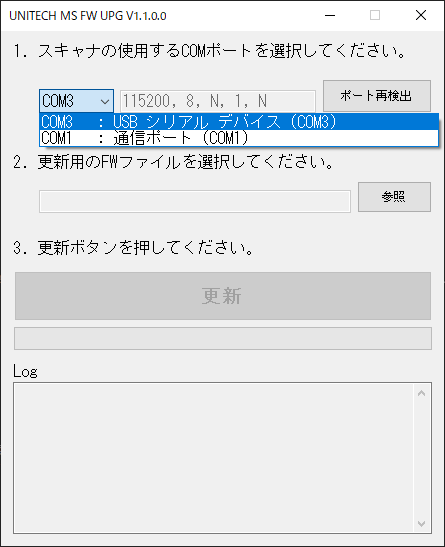The height and width of the screenshot is (547, 445).
Task: Click the Log scrollbar track
Action: click(x=422, y=458)
